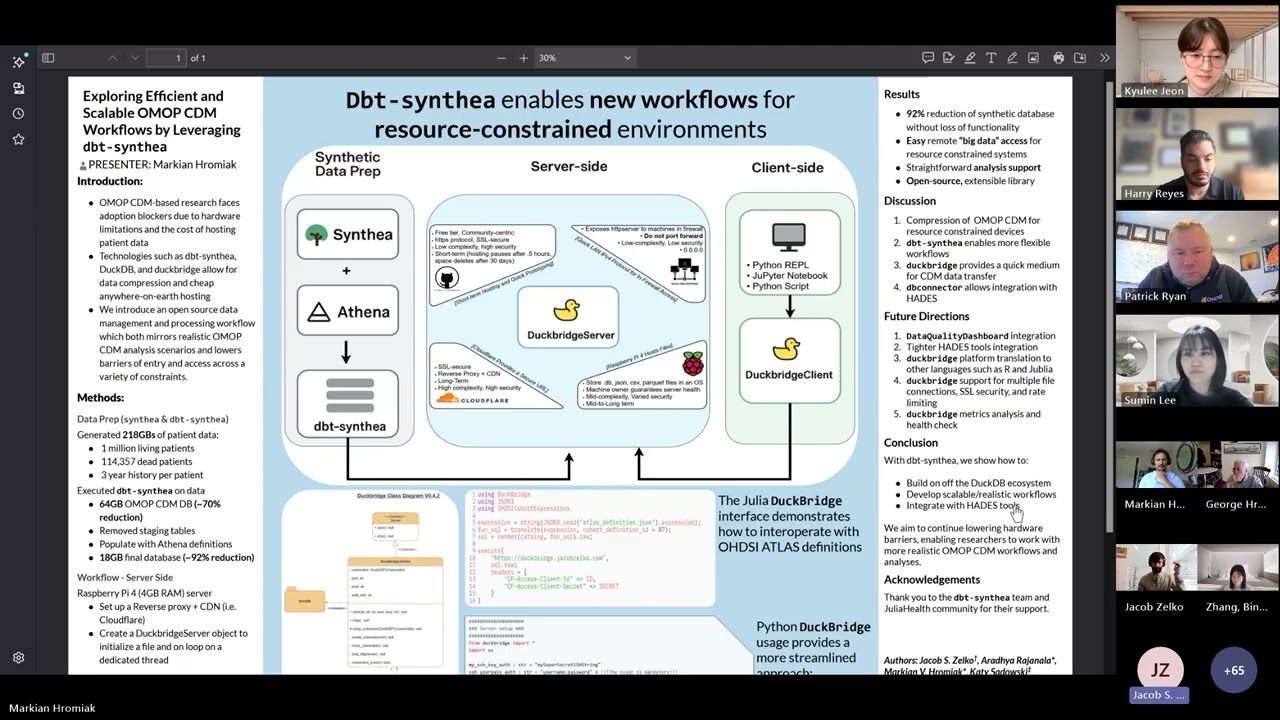Image resolution: width=1280 pixels, height=720 pixels.
Task: Click the 'Client-side' diagram label
Action: click(787, 167)
